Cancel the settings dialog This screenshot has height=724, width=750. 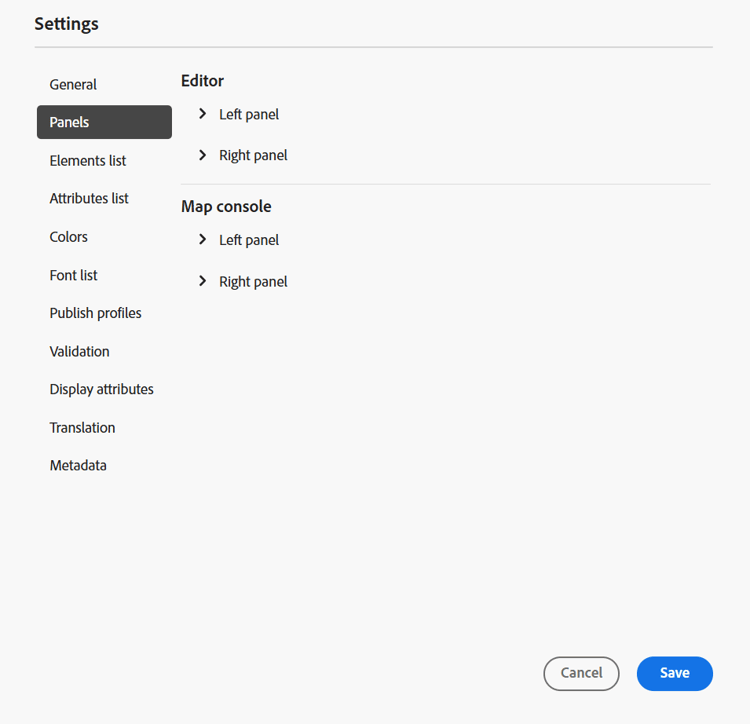(x=581, y=673)
